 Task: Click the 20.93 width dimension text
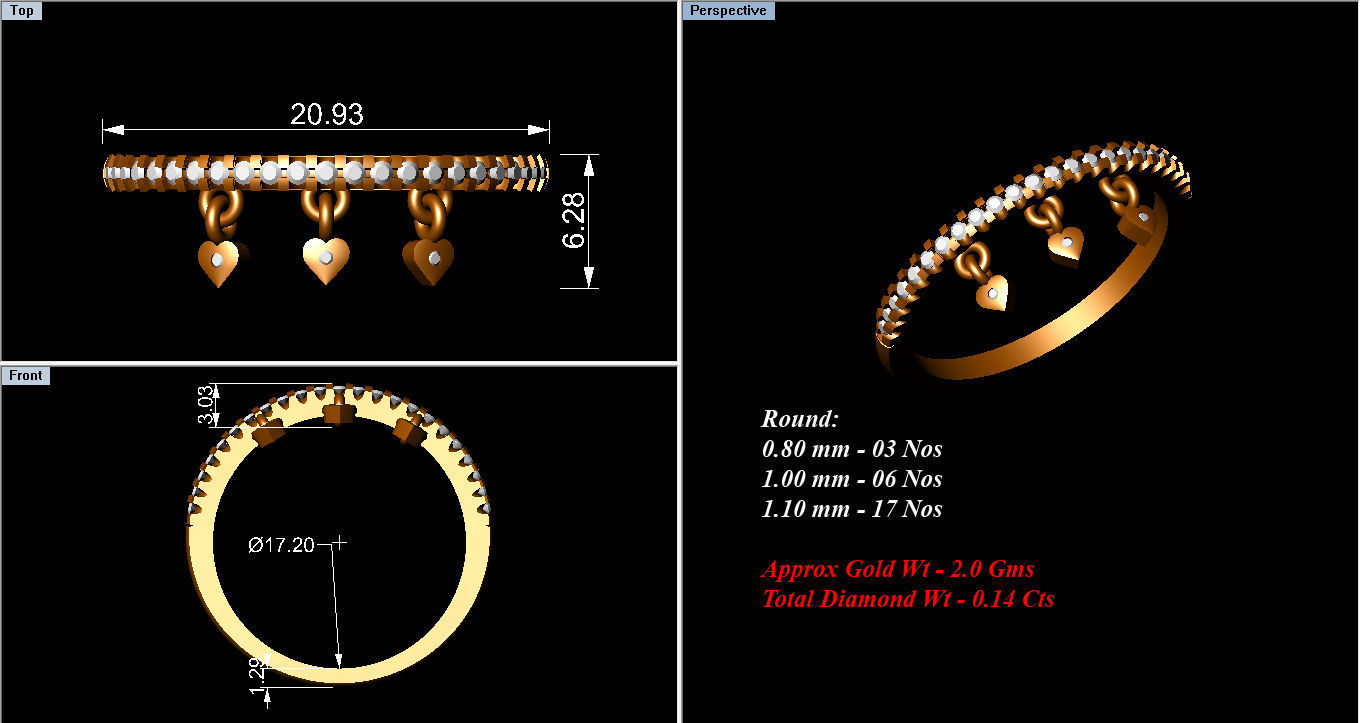(x=327, y=114)
